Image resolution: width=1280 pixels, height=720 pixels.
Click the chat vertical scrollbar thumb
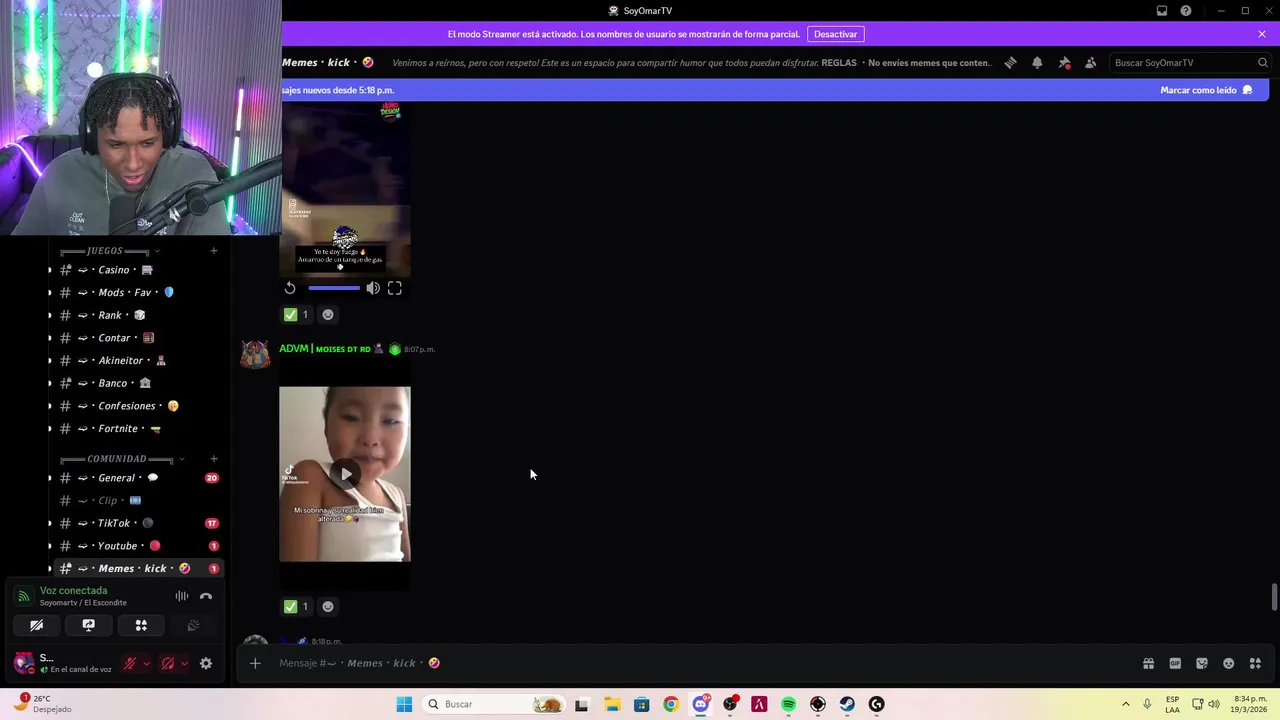1274,597
